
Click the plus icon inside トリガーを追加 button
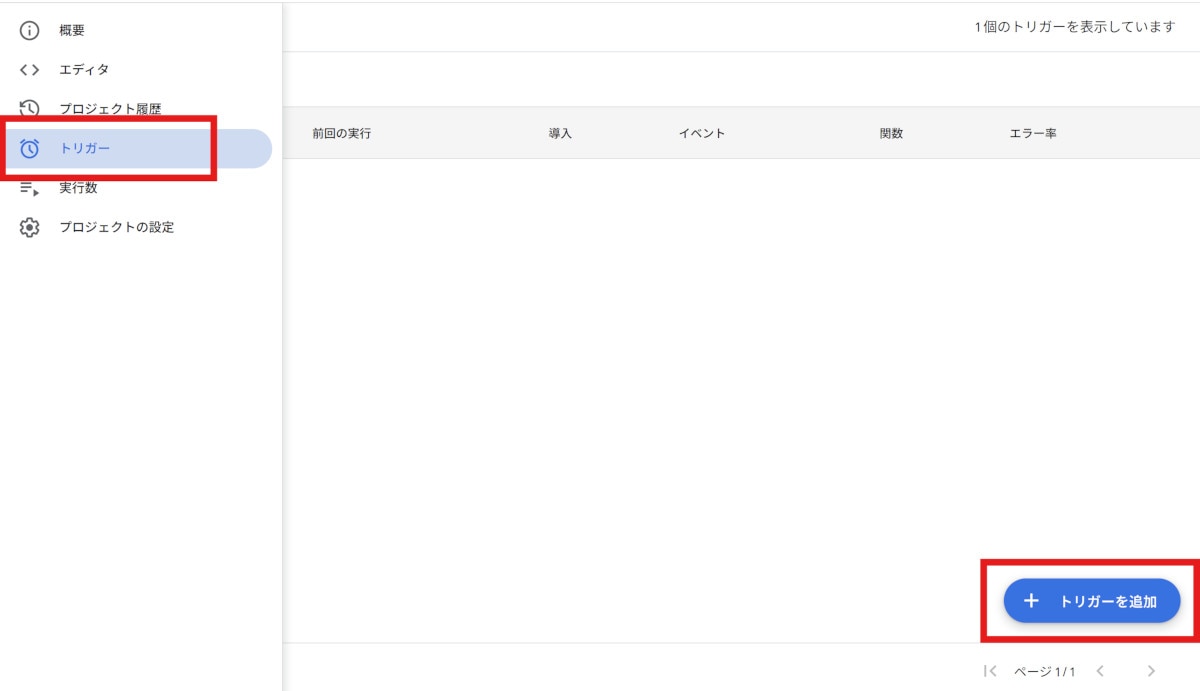pos(1031,601)
